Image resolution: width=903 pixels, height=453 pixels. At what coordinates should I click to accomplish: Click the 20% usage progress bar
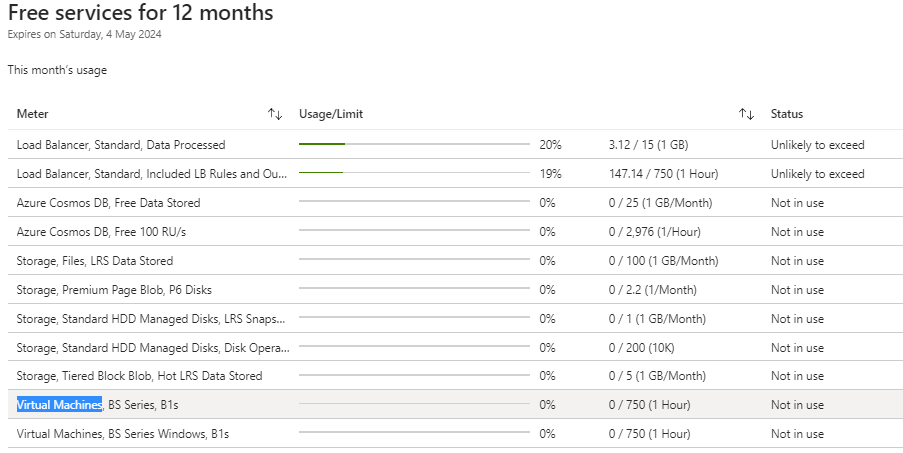414,144
